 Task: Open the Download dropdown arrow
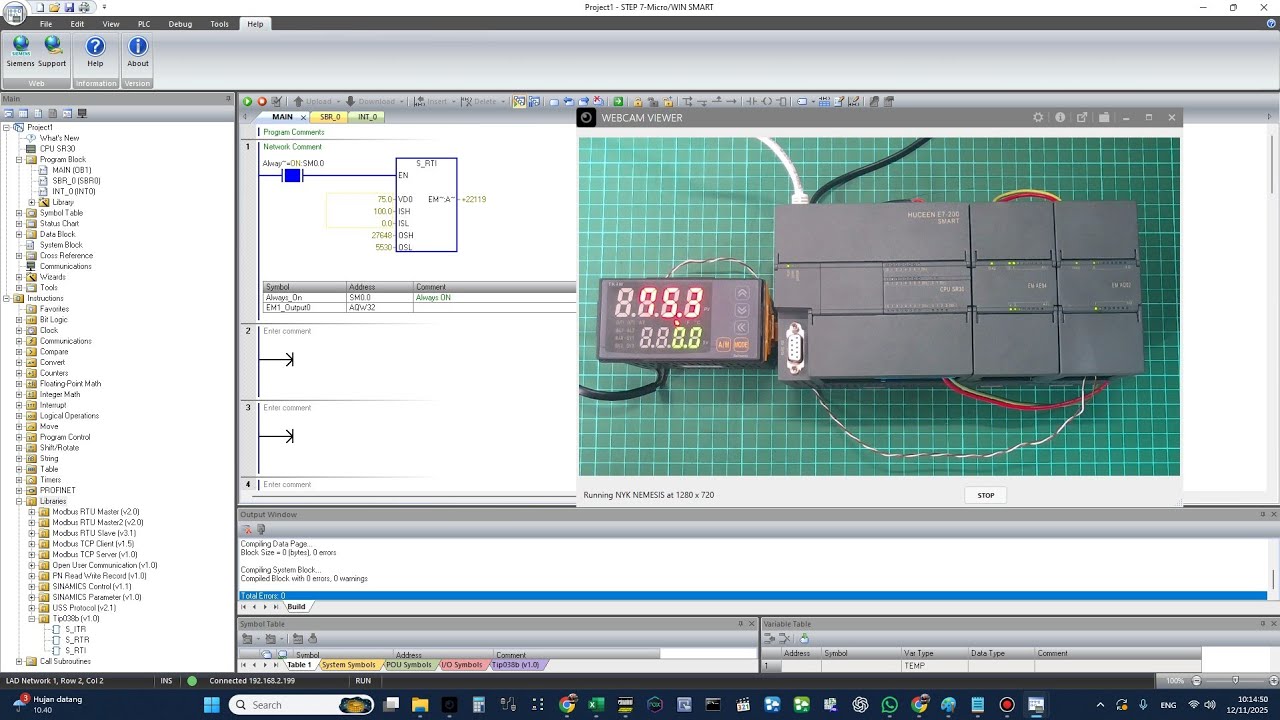402,101
